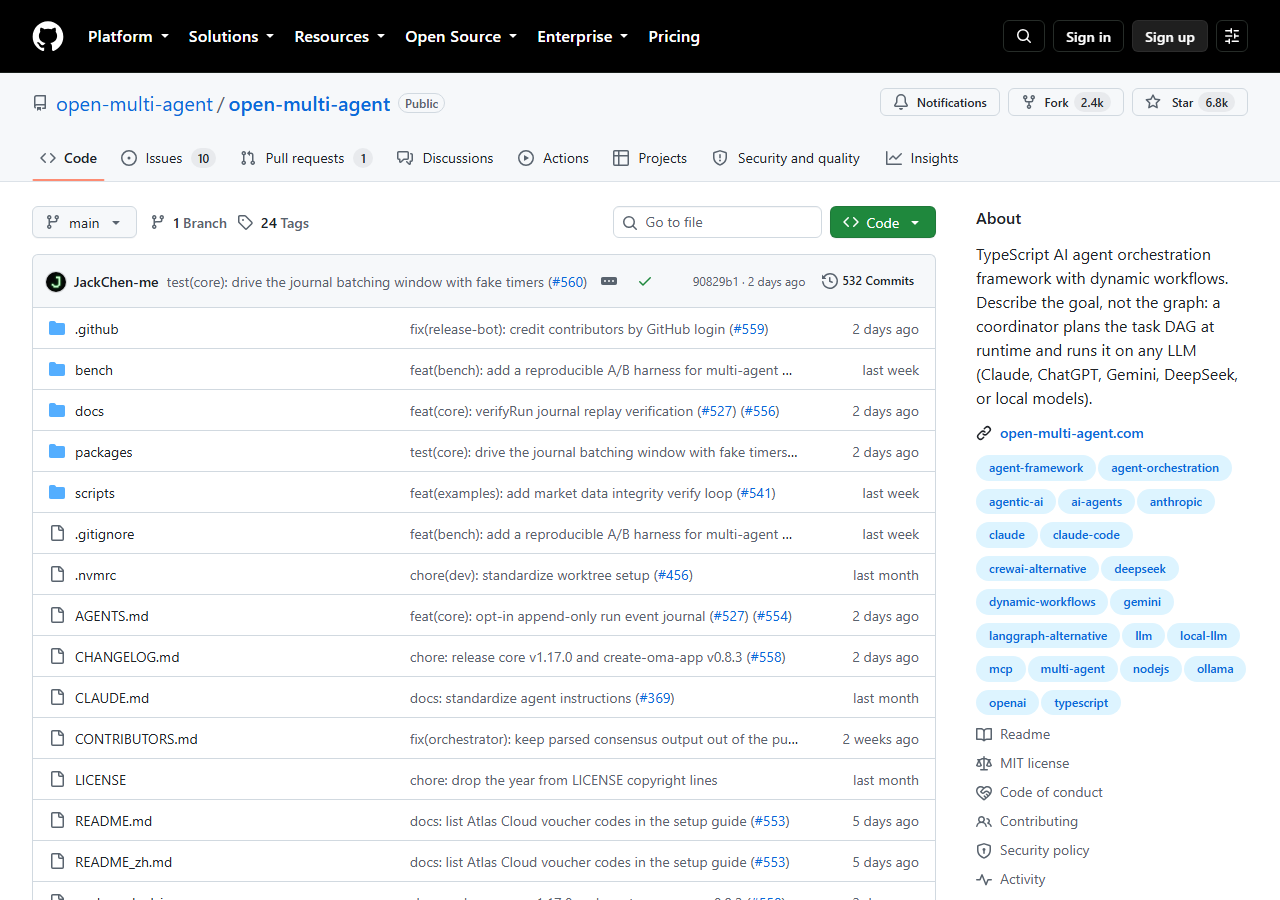
Task: Open the LICENSE file
Action: click(x=101, y=780)
